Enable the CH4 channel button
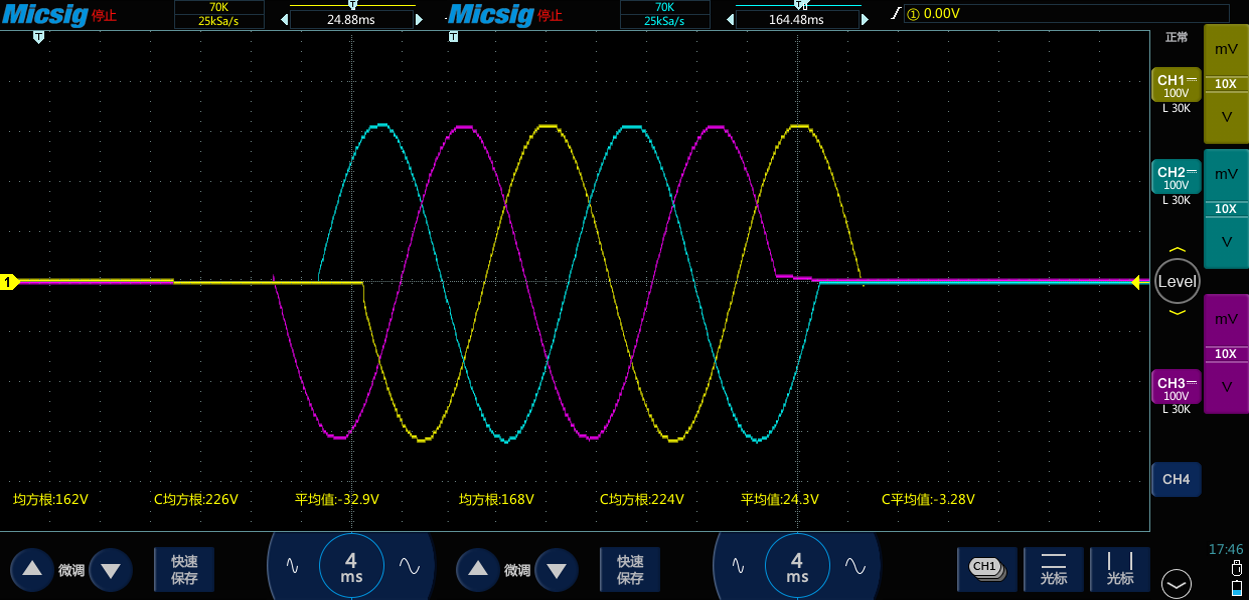The width and height of the screenshot is (1250, 600). coord(1176,479)
